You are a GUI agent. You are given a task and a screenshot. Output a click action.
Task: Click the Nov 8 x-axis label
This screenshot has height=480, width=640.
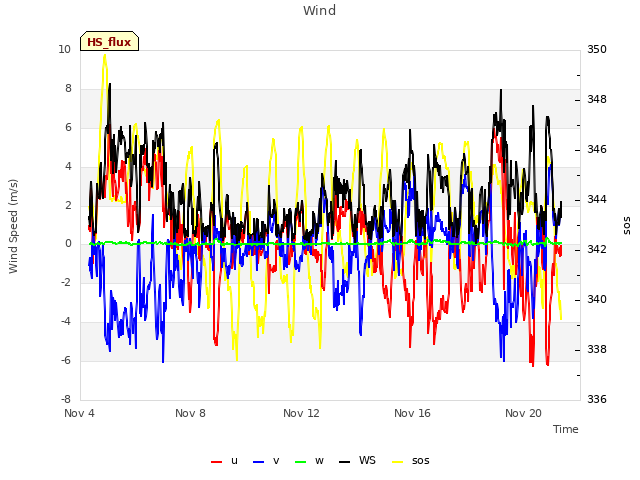190,413
